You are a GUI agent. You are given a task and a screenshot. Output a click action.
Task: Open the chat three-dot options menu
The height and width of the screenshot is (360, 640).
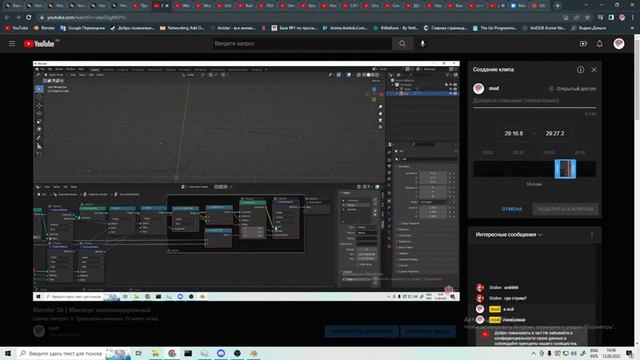[592, 235]
